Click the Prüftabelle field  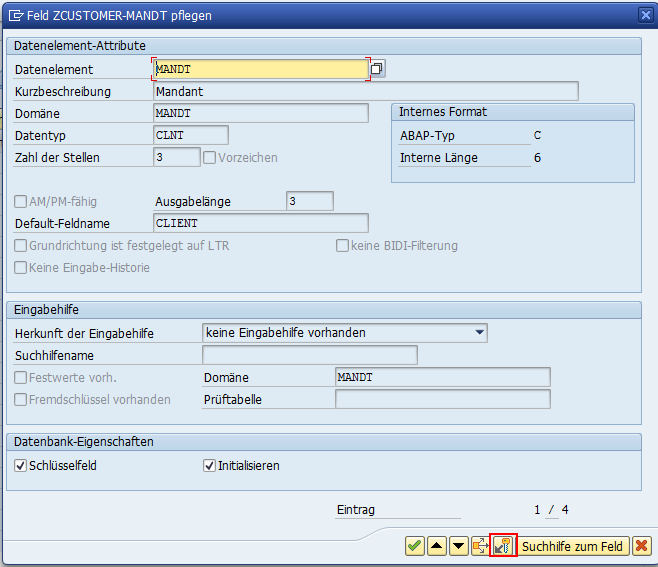click(x=442, y=400)
